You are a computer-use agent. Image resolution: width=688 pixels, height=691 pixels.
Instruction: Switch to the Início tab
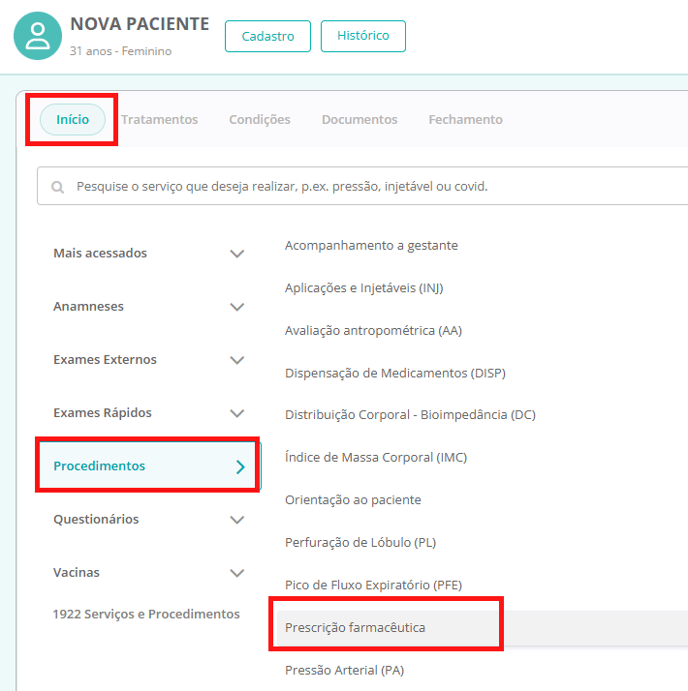(73, 120)
